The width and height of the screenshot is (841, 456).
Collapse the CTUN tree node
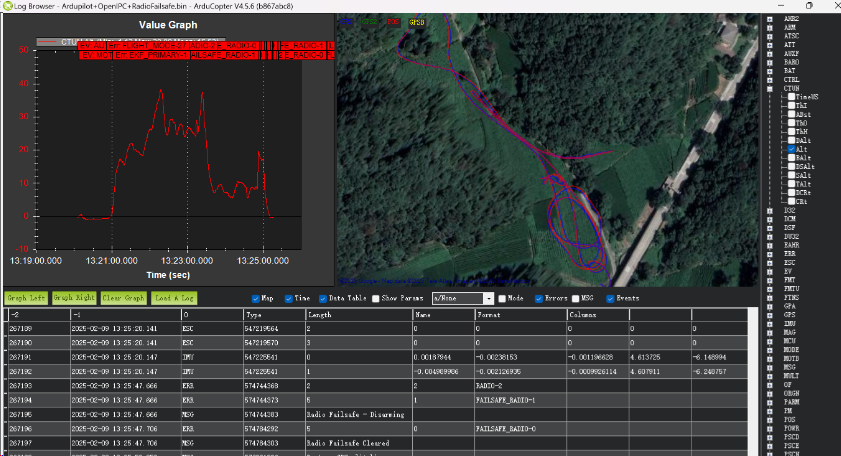770,89
